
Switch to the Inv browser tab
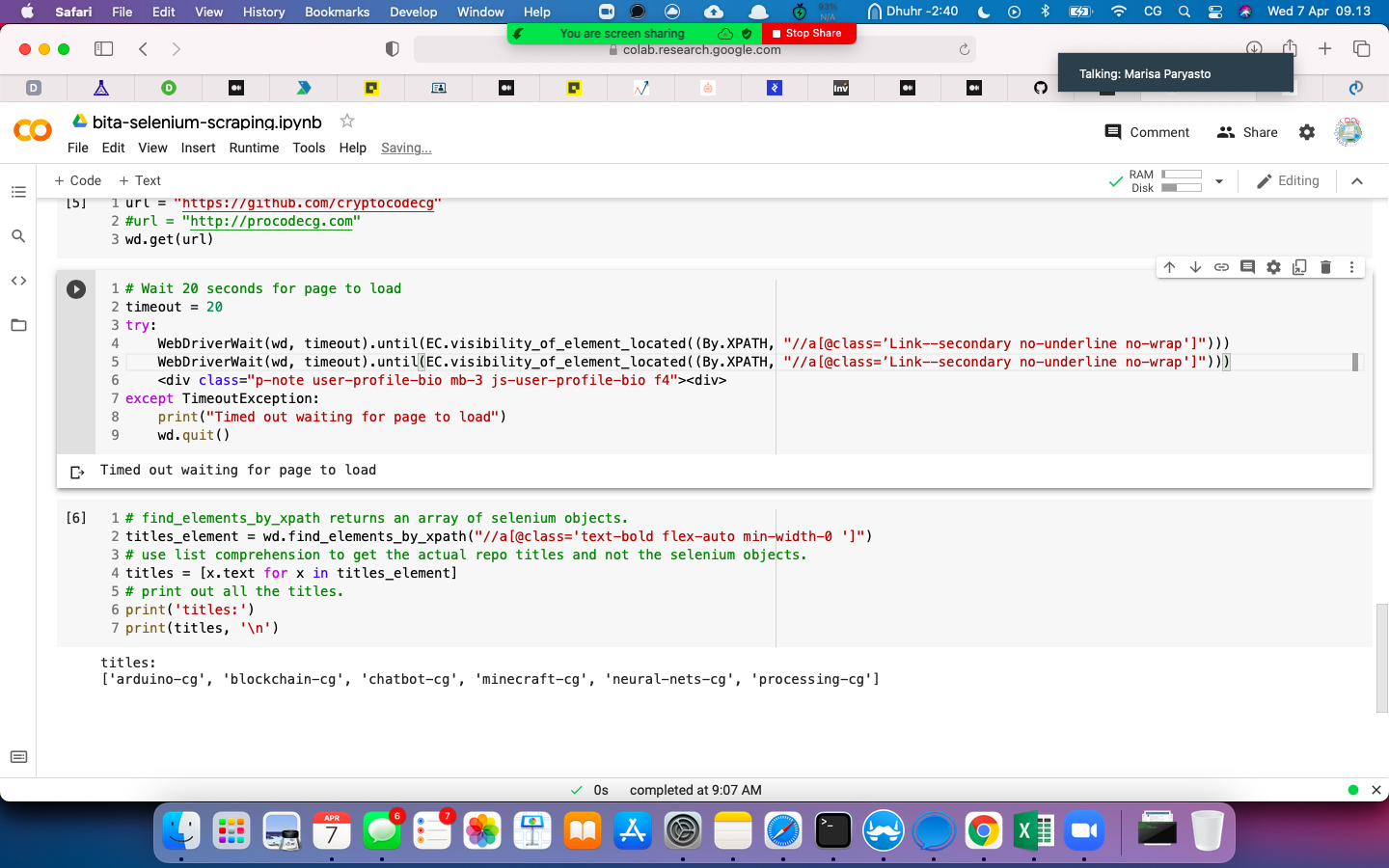841,88
